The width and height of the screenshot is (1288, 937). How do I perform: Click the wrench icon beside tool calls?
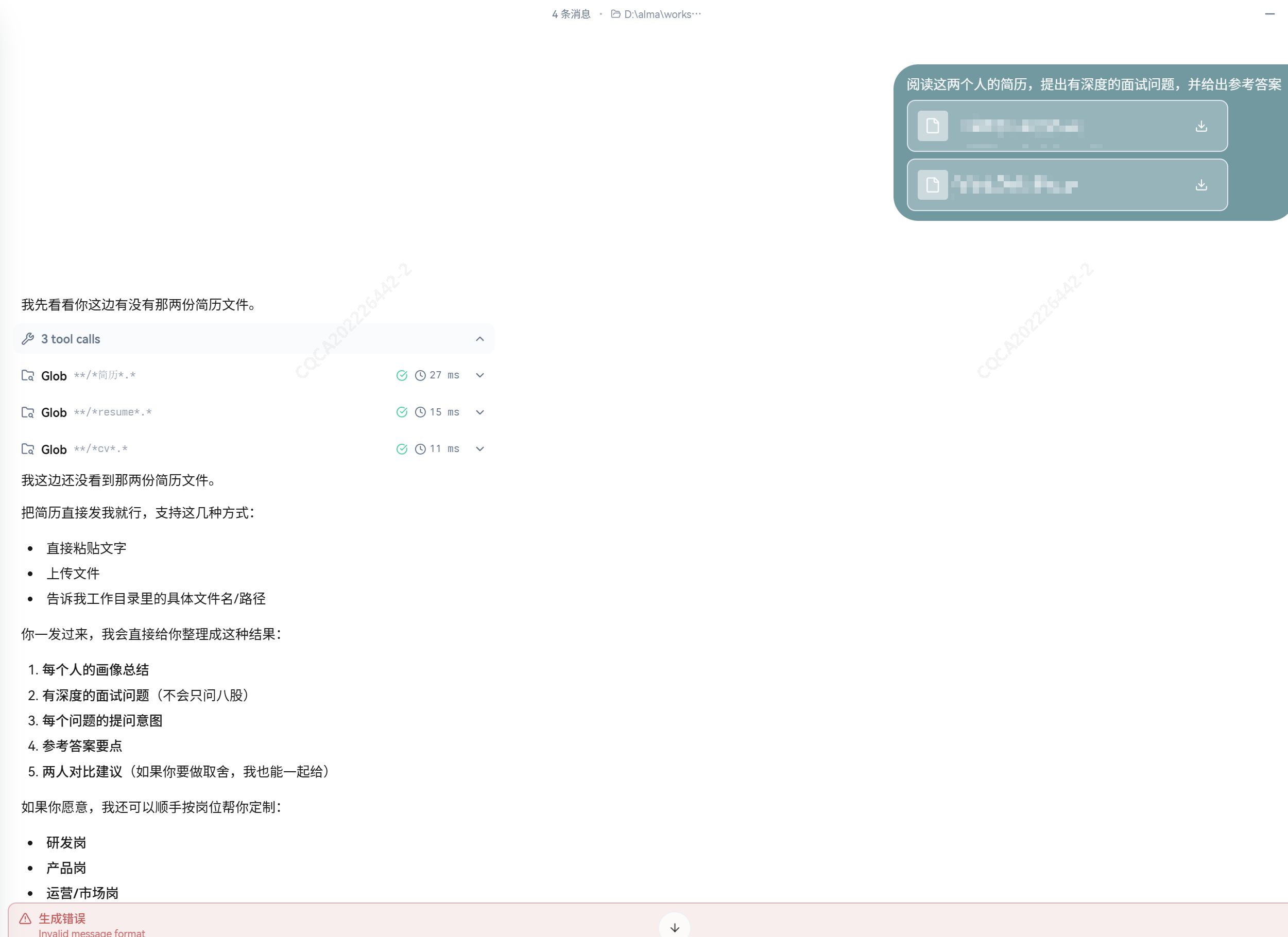tap(28, 339)
